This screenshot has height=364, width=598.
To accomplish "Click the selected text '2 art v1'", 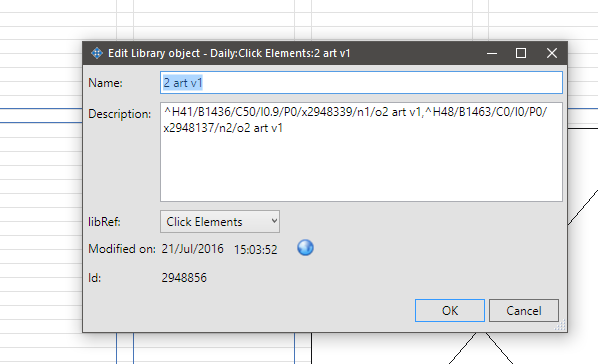I will 183,83.
